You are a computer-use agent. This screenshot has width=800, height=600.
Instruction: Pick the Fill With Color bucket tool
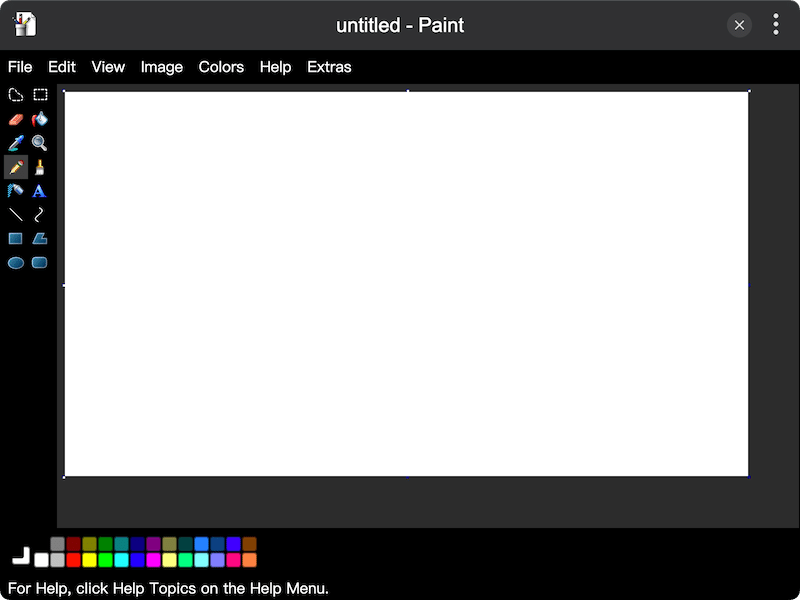(40, 119)
